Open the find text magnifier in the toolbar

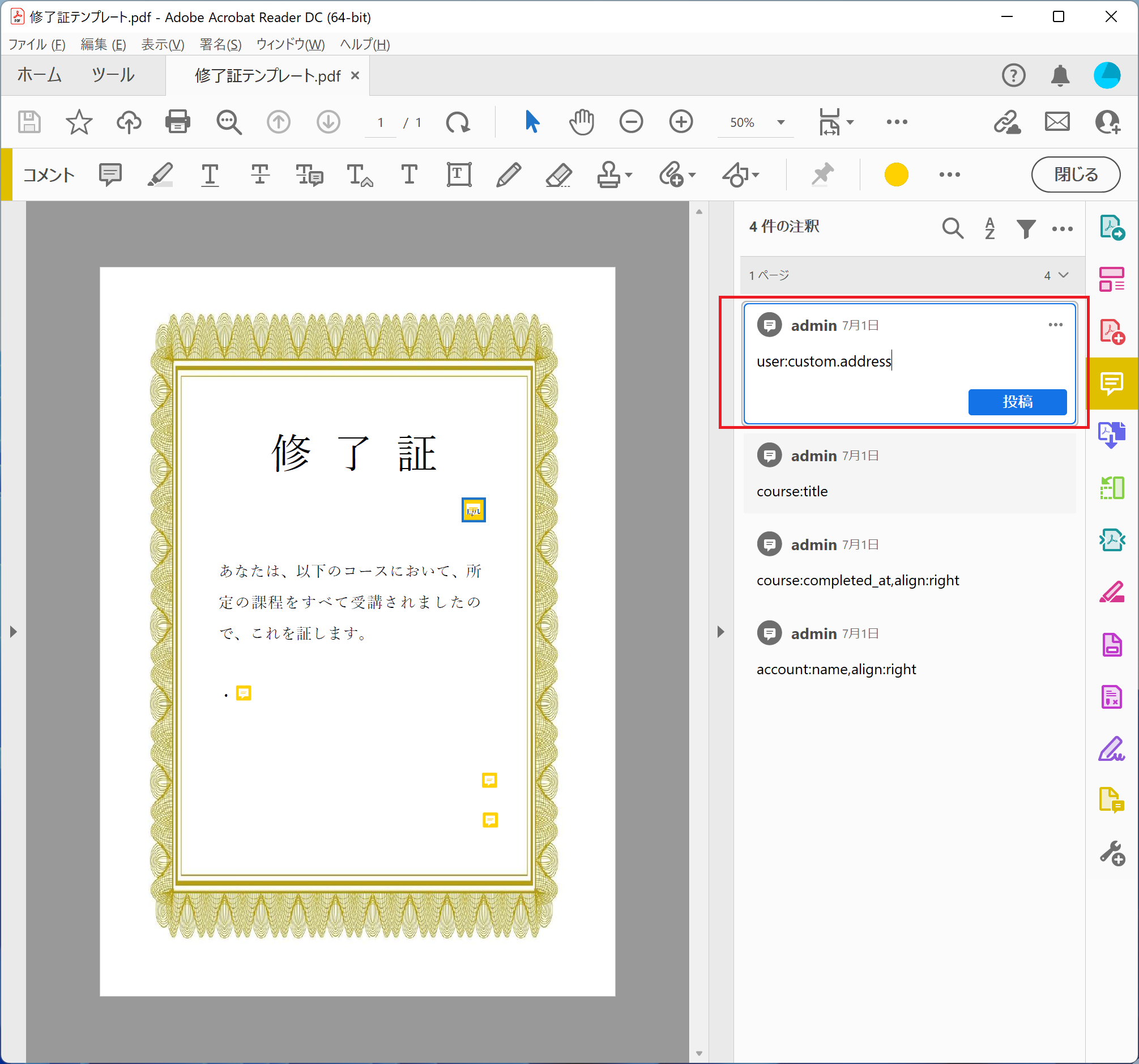coord(229,122)
